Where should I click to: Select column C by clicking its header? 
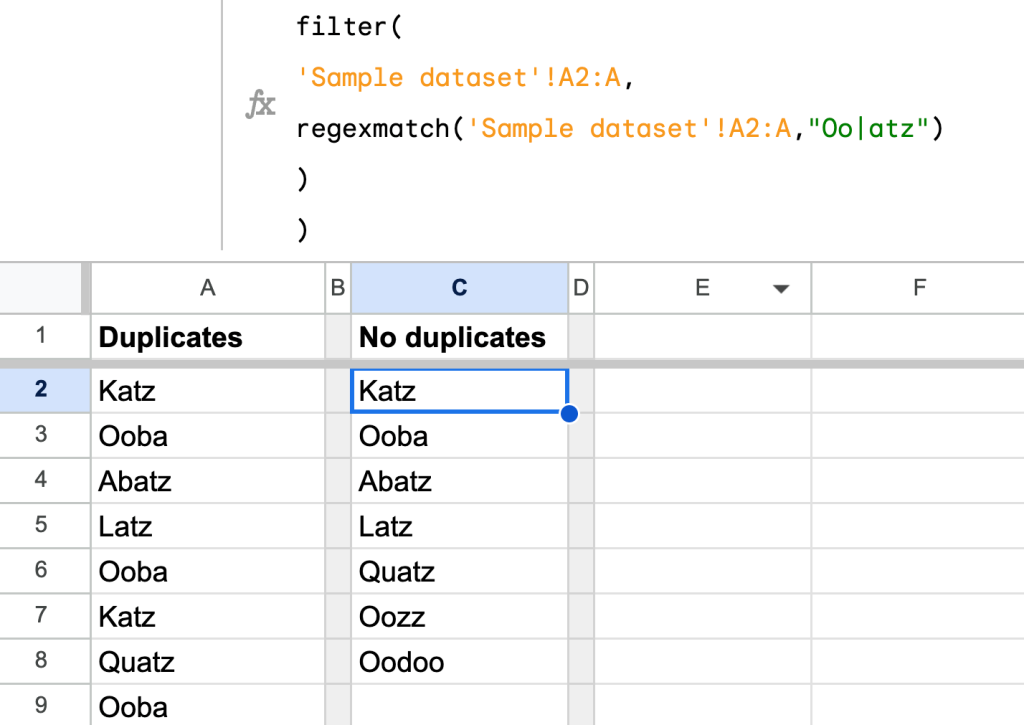459,288
